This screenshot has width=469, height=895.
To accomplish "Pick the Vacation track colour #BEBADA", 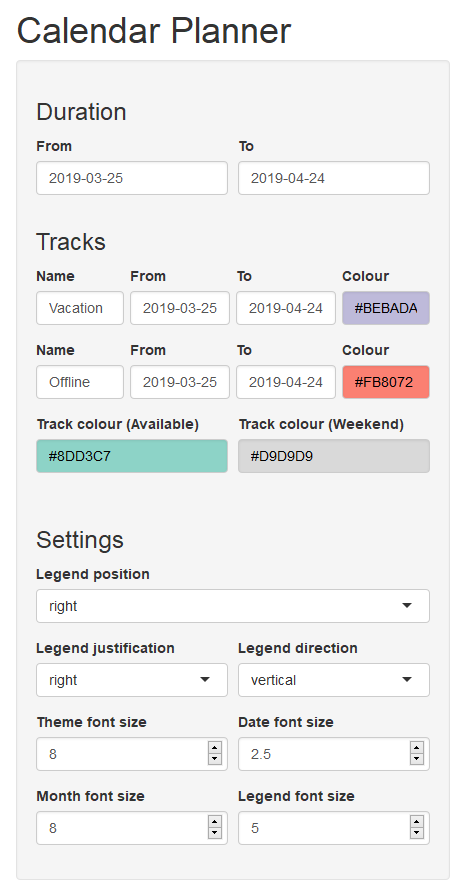I will click(386, 308).
